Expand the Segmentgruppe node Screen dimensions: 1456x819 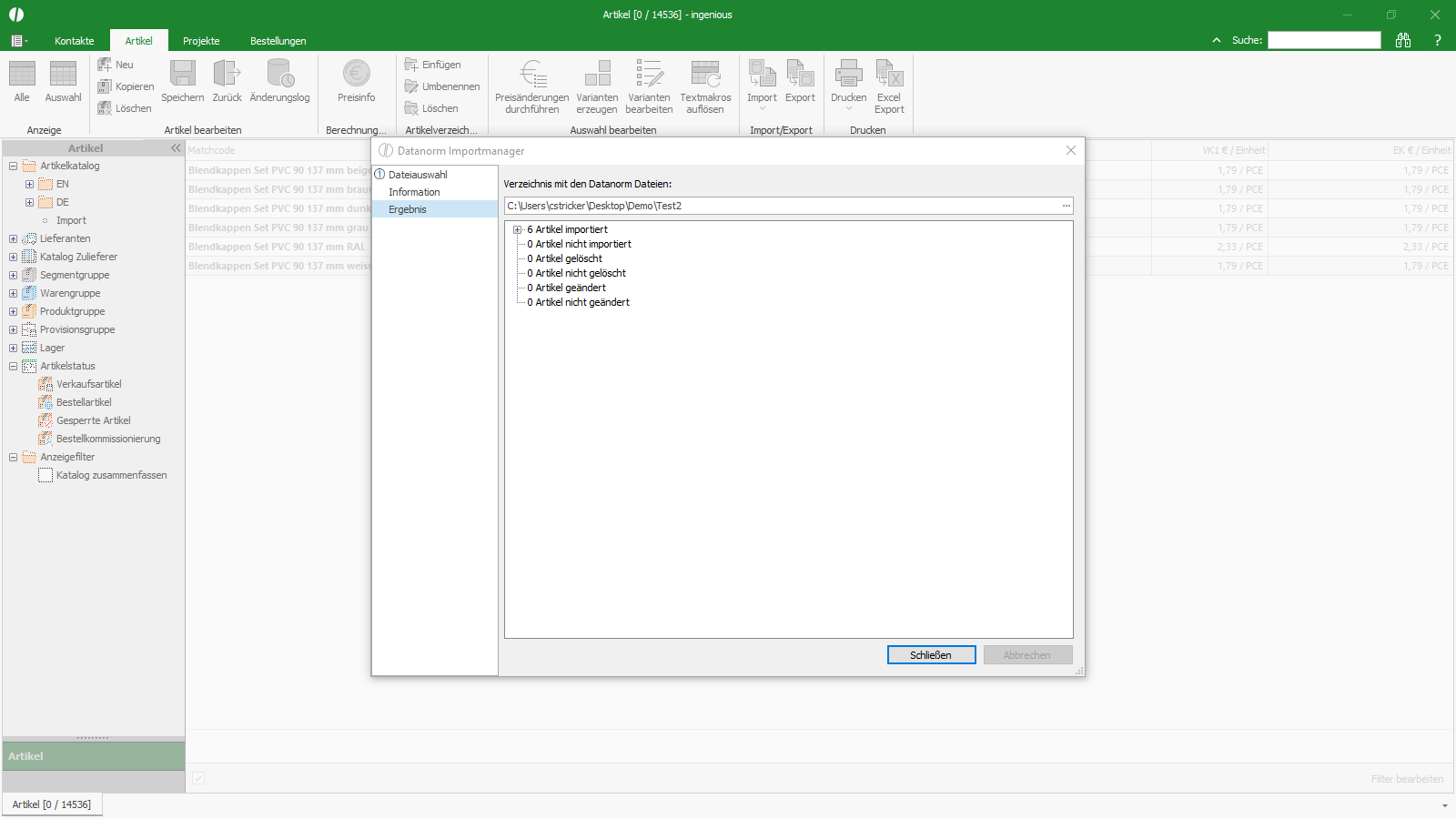(x=13, y=275)
